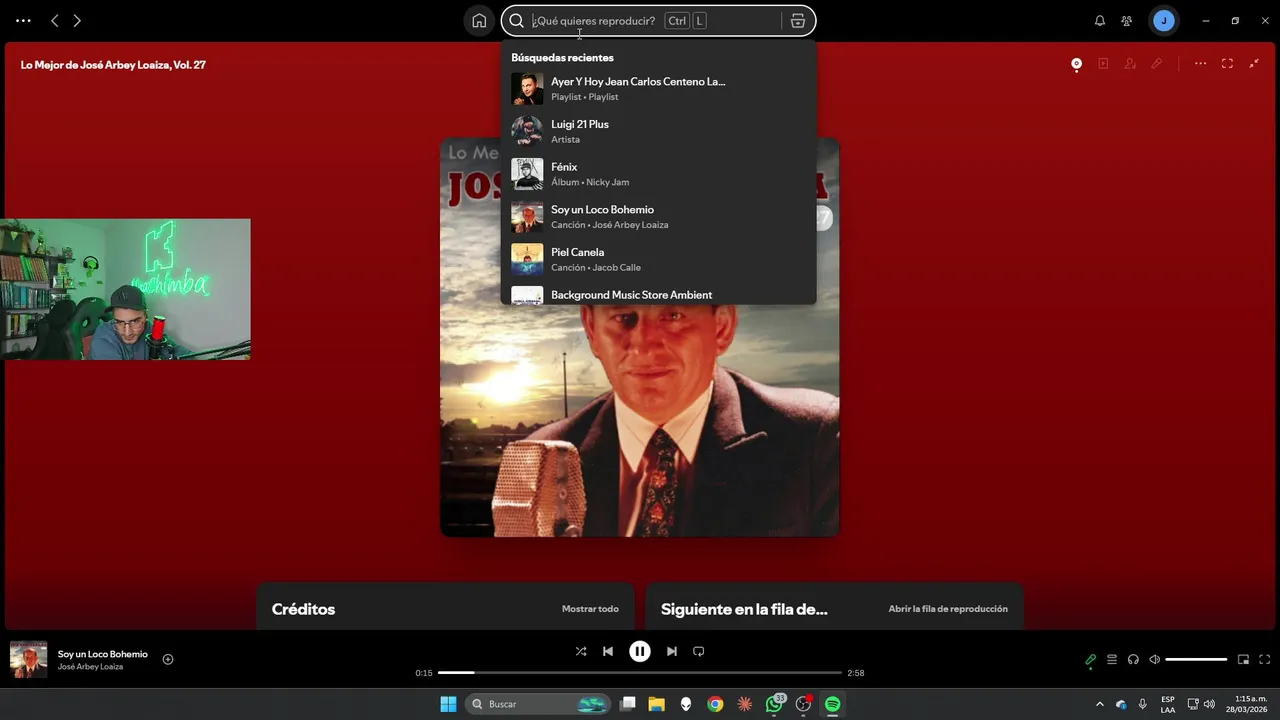Click song title 'Soy un Loco Bohemio' in player

click(x=103, y=654)
